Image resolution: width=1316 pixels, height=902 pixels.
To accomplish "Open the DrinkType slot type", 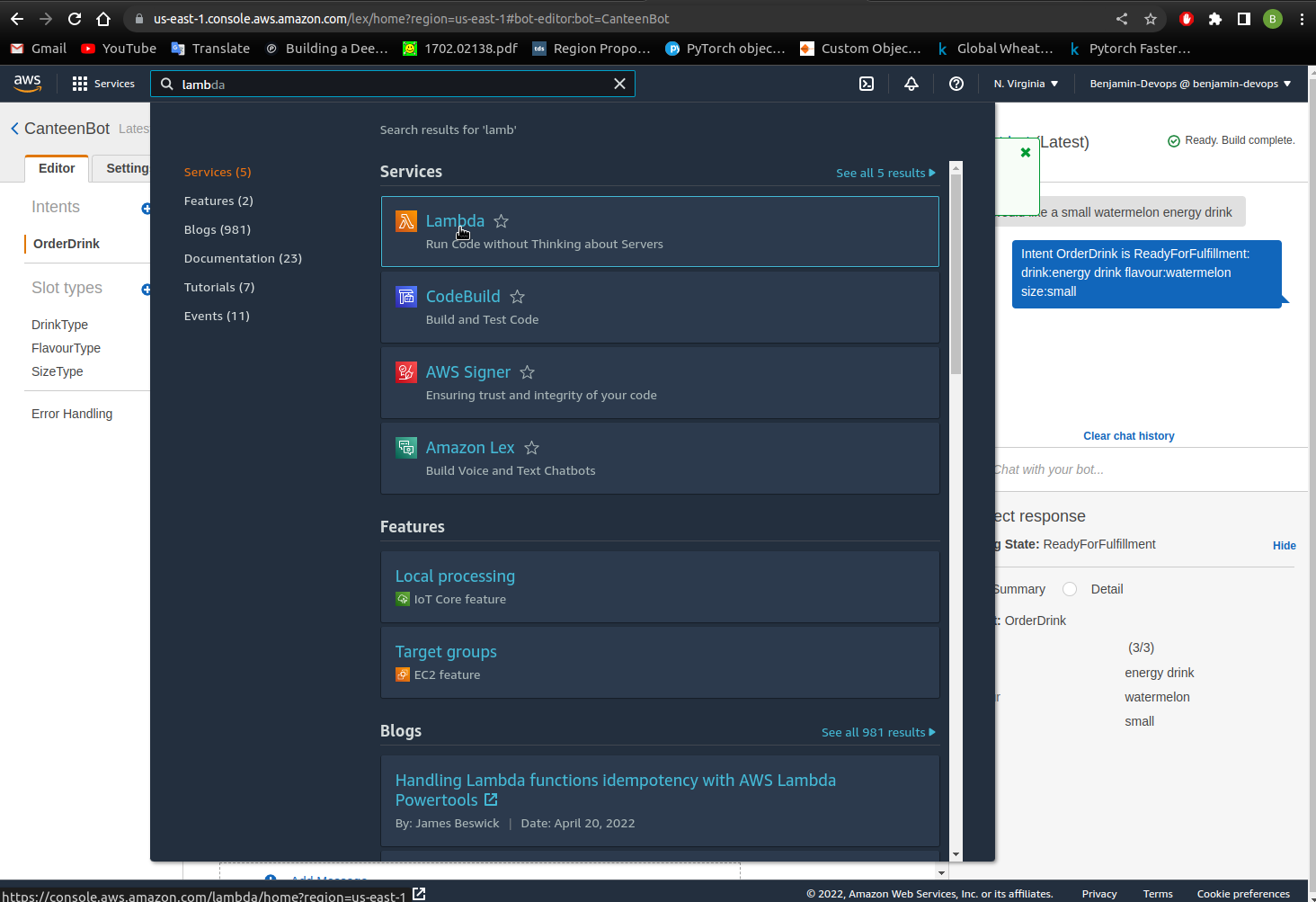I will click(x=59, y=325).
